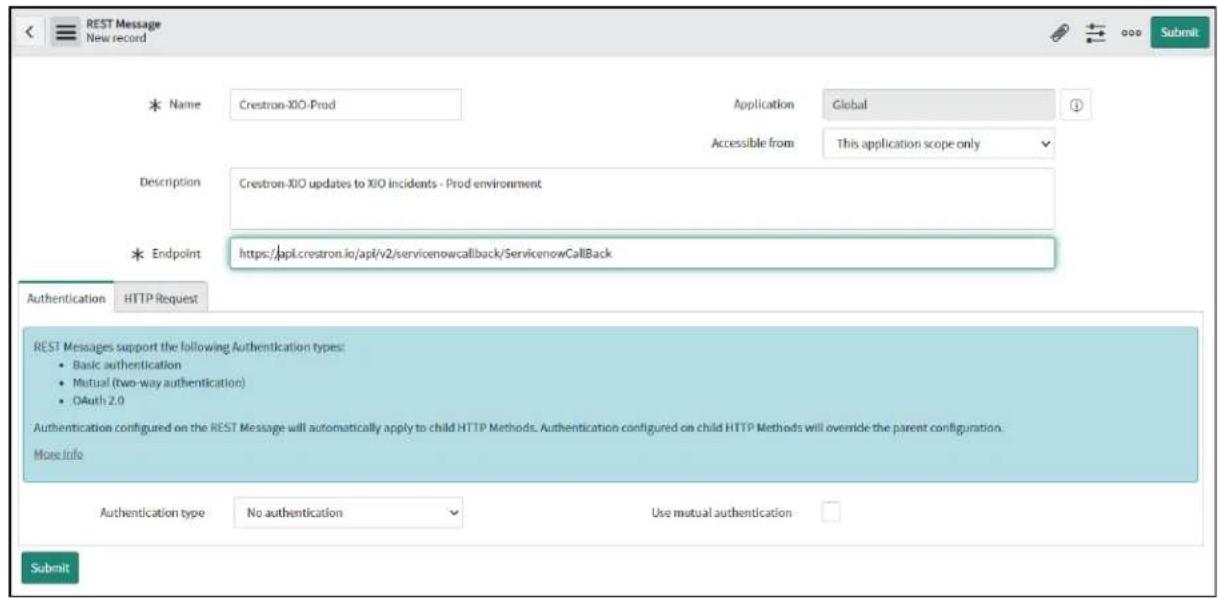Click the Accessible from label
The width and height of the screenshot is (1218, 598).
coord(752,143)
